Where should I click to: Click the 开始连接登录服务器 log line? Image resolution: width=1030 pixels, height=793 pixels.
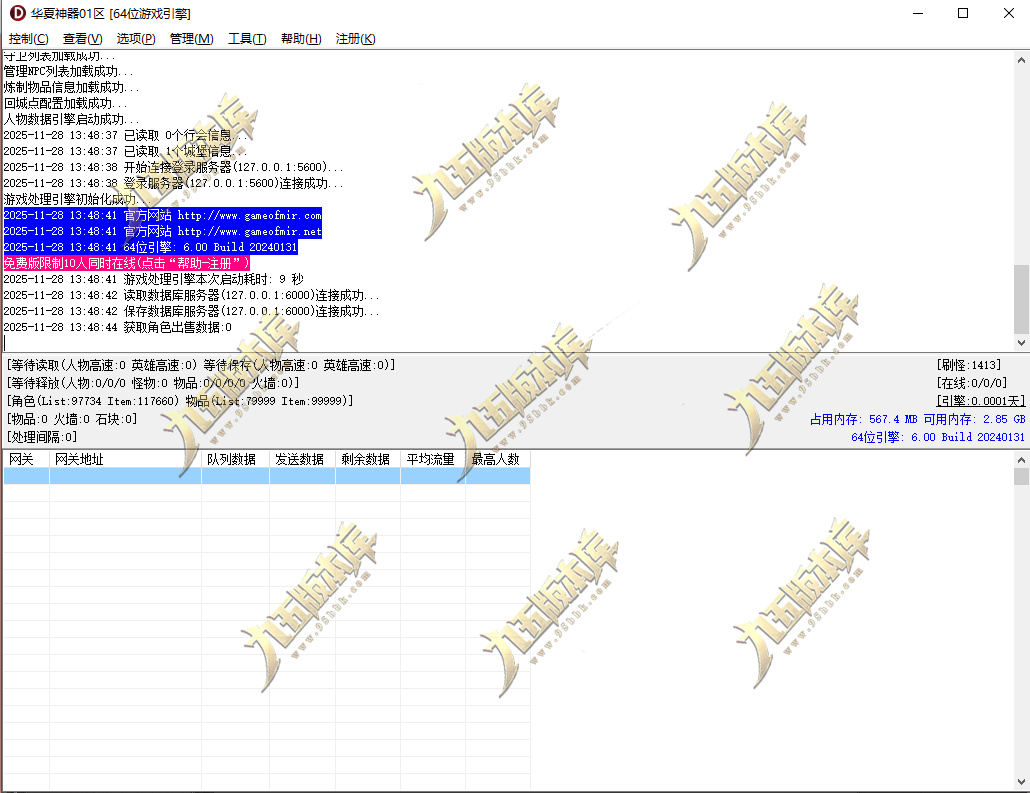[x=173, y=167]
